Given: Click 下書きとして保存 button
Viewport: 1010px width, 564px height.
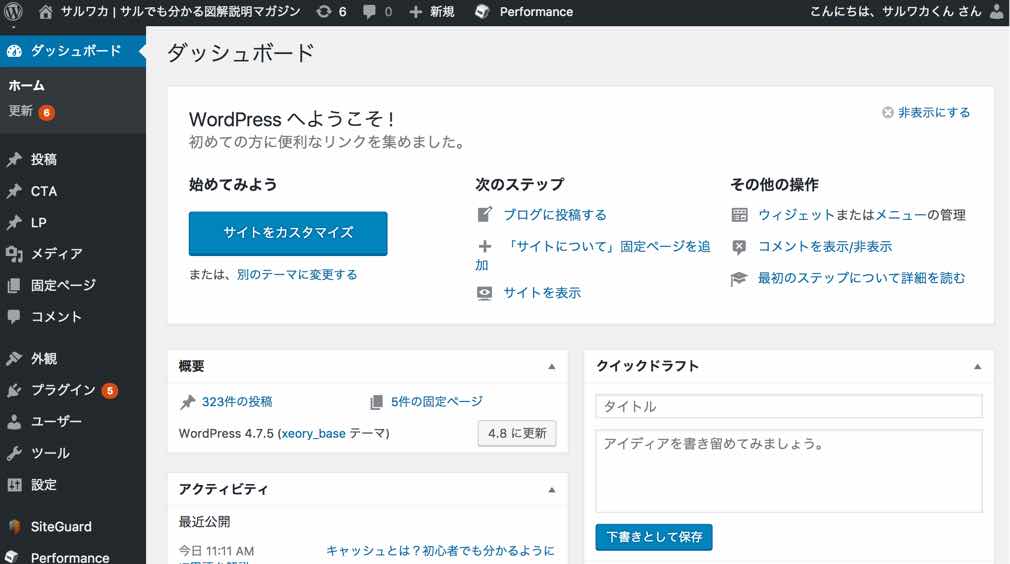Looking at the screenshot, I should [654, 537].
